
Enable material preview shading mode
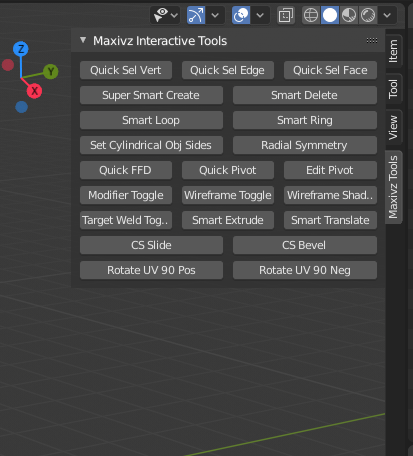(349, 15)
